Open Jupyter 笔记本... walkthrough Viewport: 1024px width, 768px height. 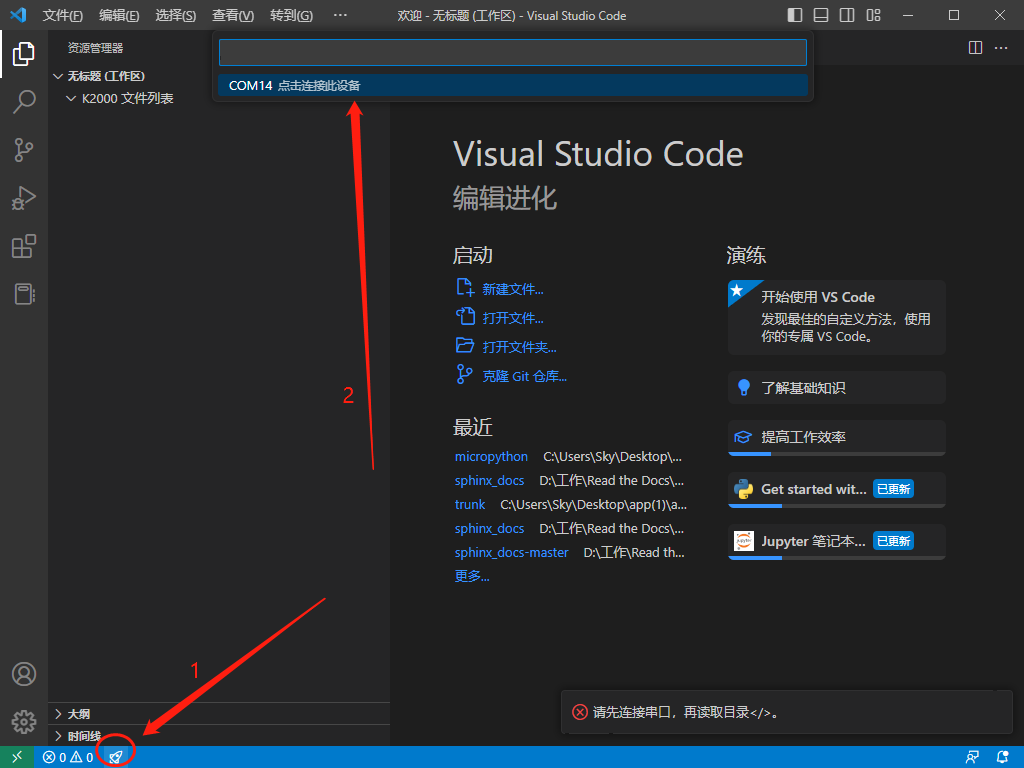(837, 542)
